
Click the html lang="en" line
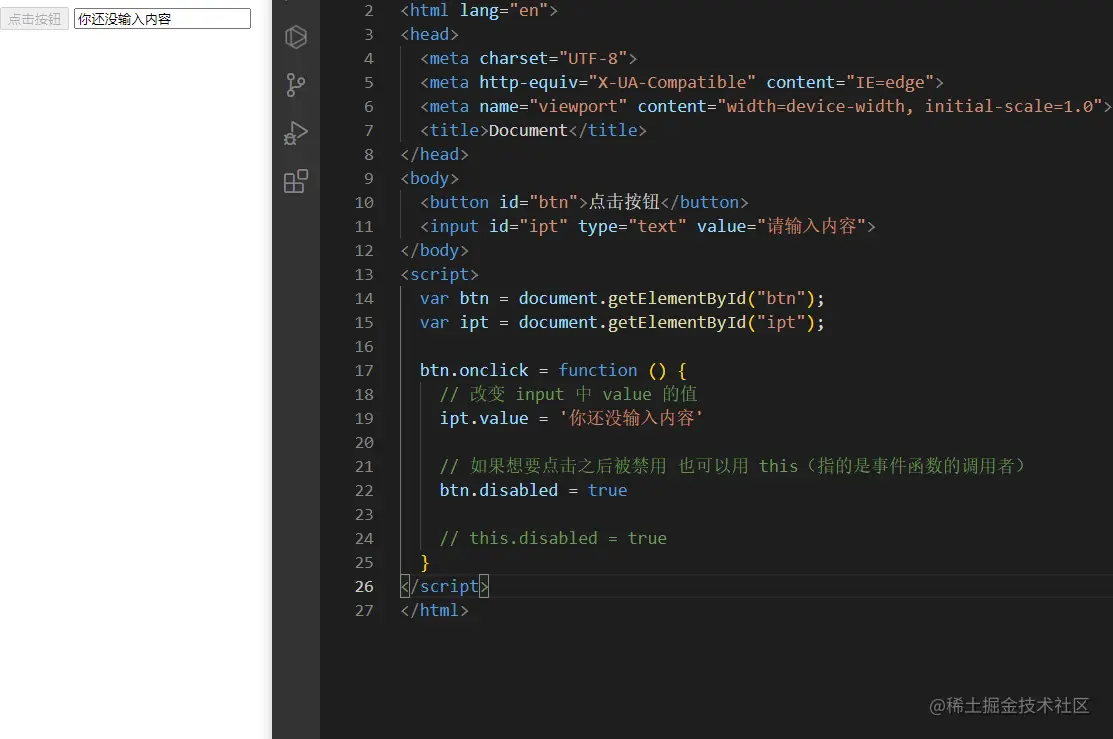coord(479,11)
